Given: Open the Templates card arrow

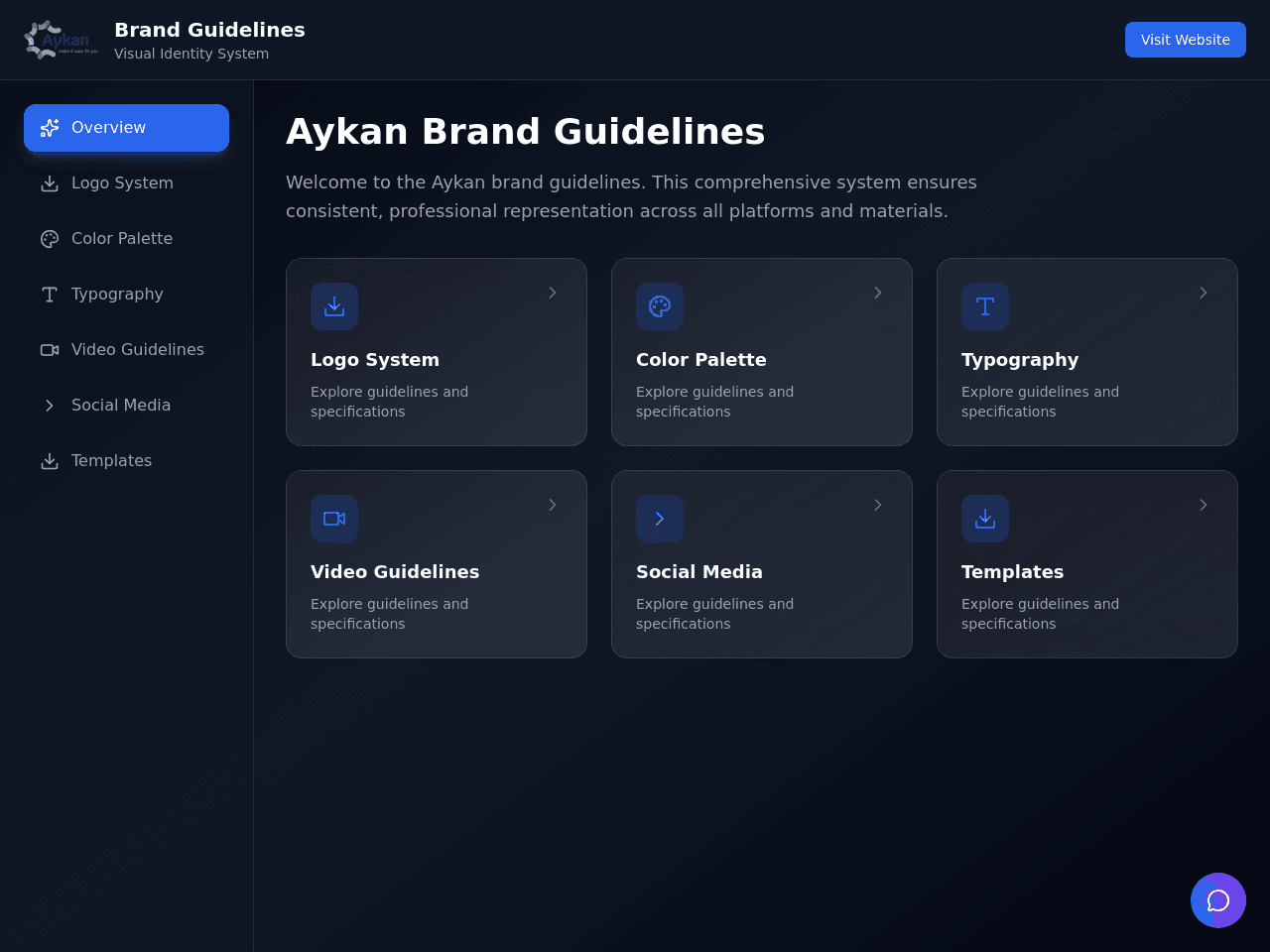Looking at the screenshot, I should 1204,505.
